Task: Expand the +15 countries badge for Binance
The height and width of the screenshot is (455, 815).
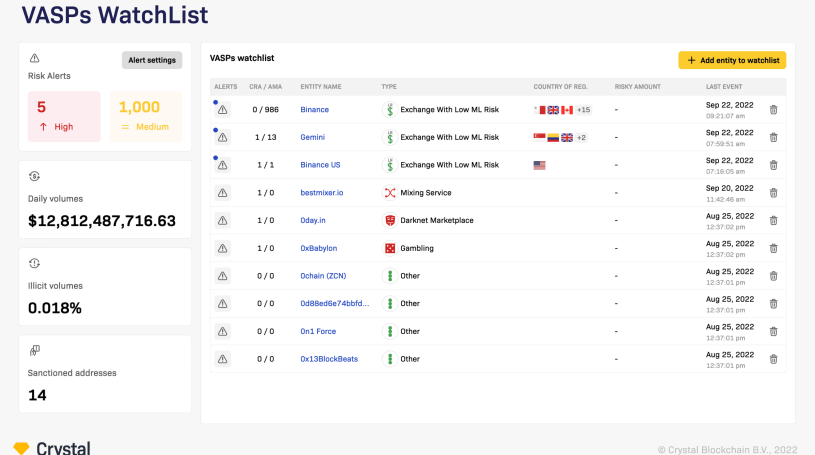Action: click(x=582, y=110)
